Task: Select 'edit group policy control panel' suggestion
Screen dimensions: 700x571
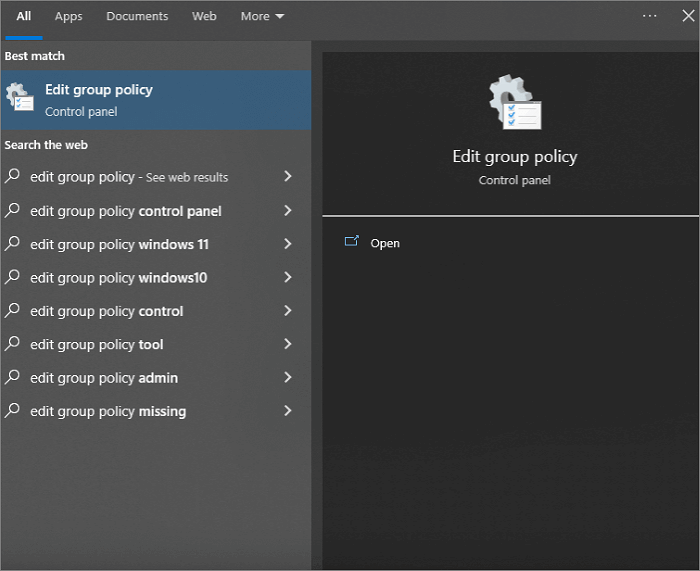Action: pos(156,211)
